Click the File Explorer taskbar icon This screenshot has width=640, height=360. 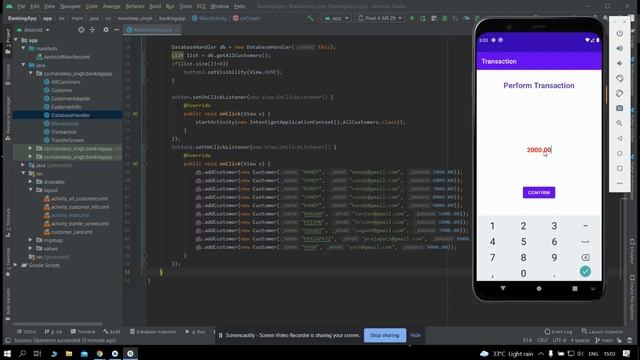(x=69, y=353)
